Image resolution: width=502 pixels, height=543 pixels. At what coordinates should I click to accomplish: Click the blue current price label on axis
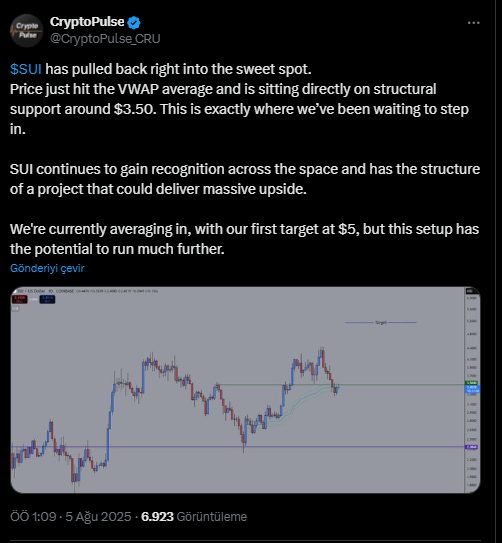tap(472, 389)
